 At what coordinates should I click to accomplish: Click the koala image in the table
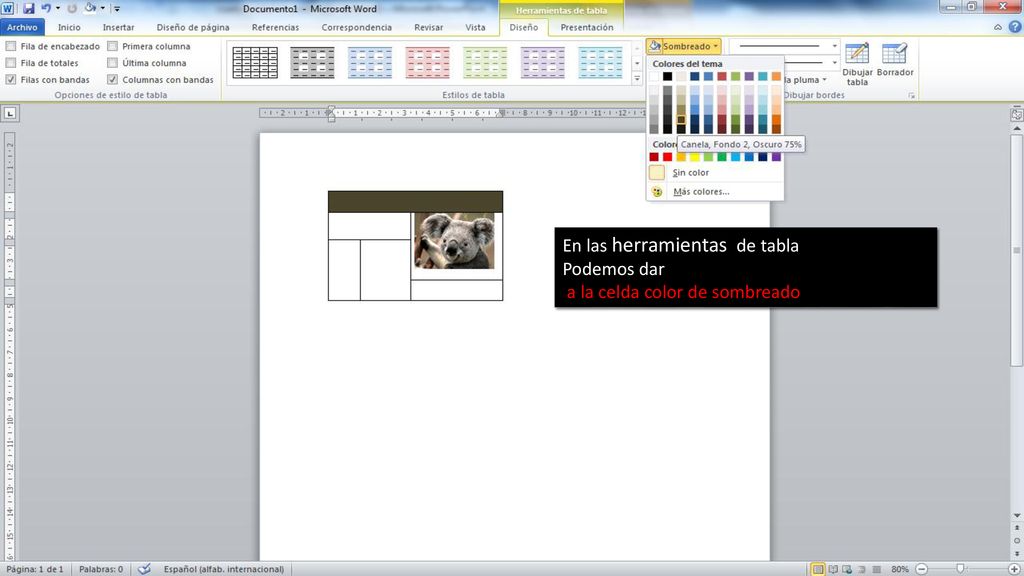454,241
